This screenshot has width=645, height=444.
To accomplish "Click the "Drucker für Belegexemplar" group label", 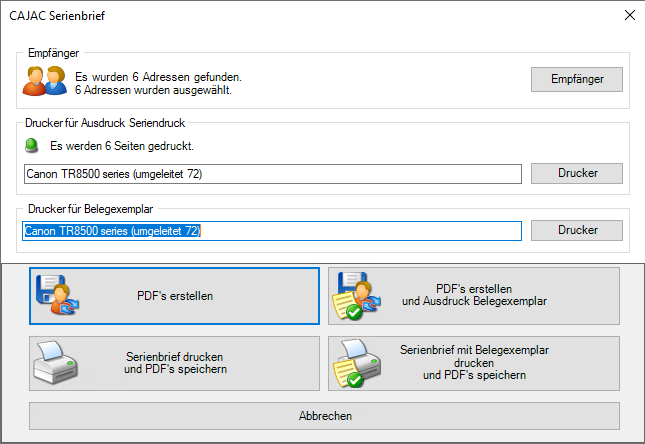I will pos(91,208).
